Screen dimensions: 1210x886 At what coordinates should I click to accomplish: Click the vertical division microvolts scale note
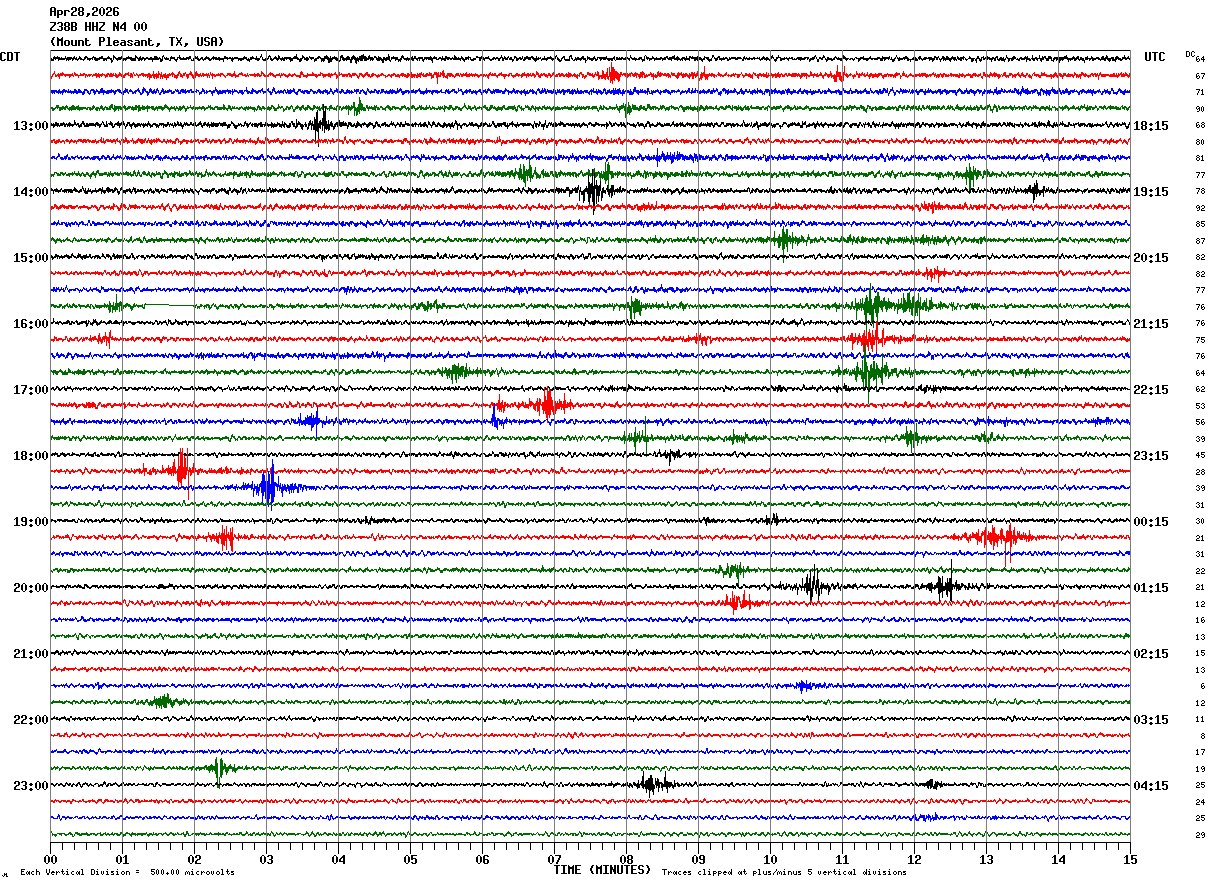[x=127, y=873]
